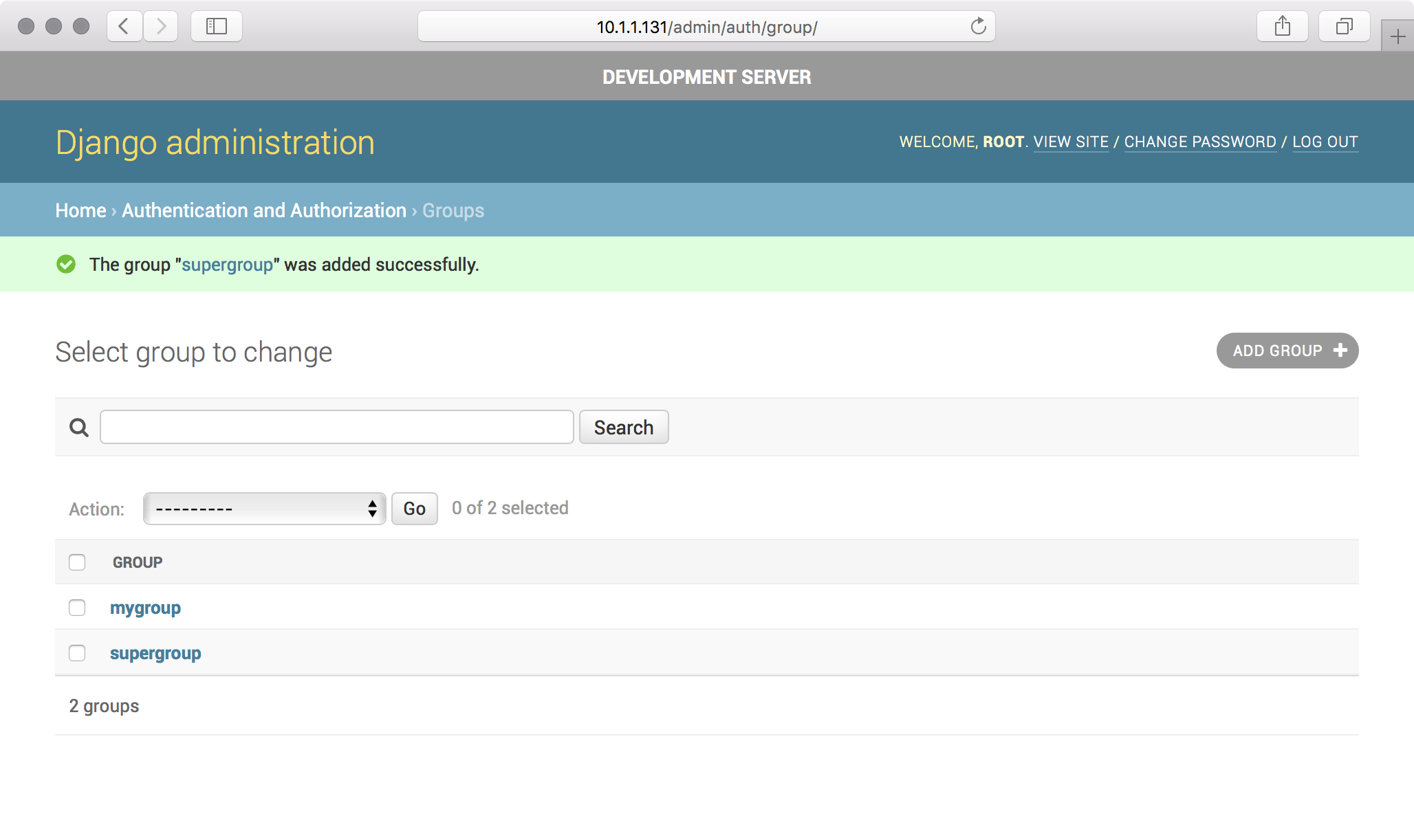This screenshot has height=840, width=1414.
Task: Toggle the select-all GROUP header checkbox
Action: click(77, 562)
